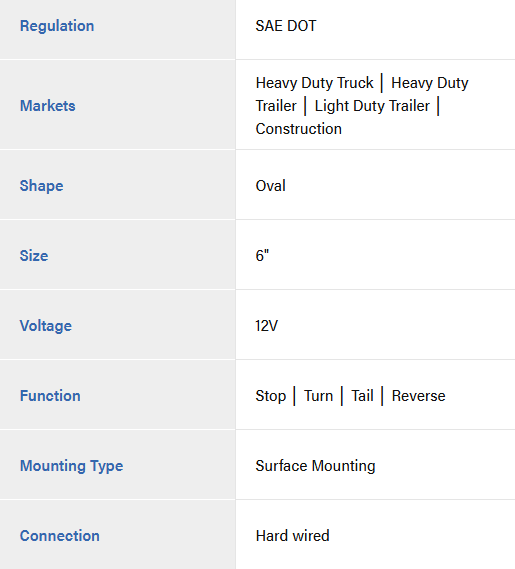The width and height of the screenshot is (515, 569).
Task: Click the Markets row label
Action: [x=48, y=106]
